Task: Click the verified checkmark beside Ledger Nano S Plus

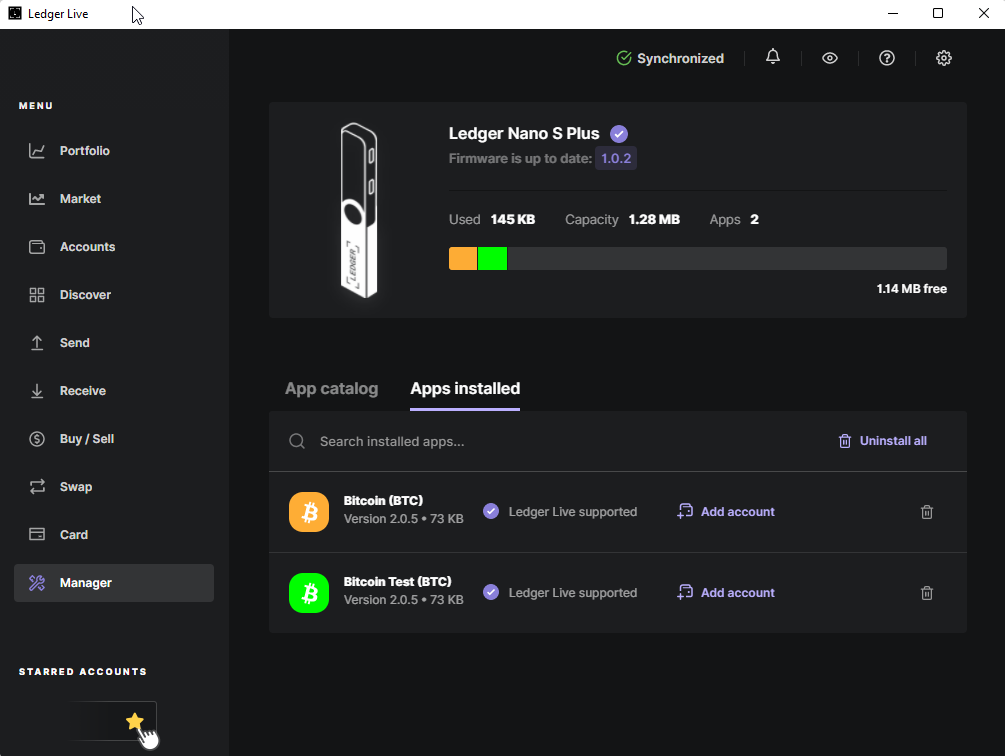Action: [x=619, y=134]
